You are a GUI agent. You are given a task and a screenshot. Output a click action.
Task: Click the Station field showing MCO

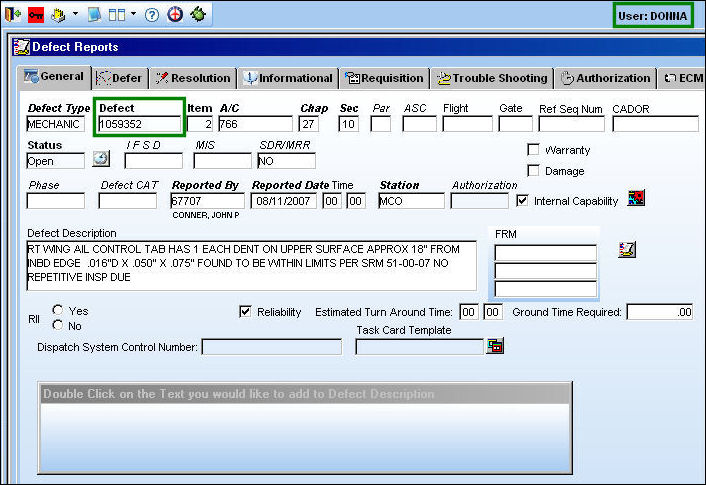(x=411, y=201)
